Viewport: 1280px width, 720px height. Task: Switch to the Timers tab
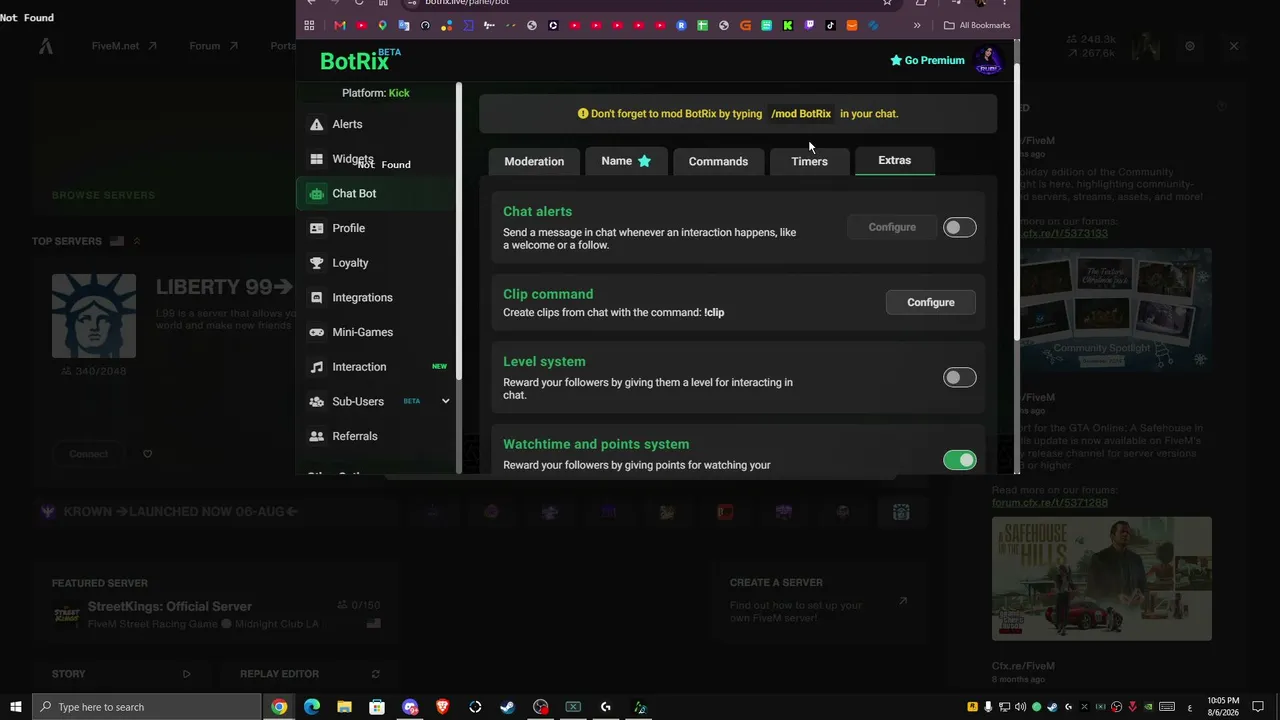(809, 161)
